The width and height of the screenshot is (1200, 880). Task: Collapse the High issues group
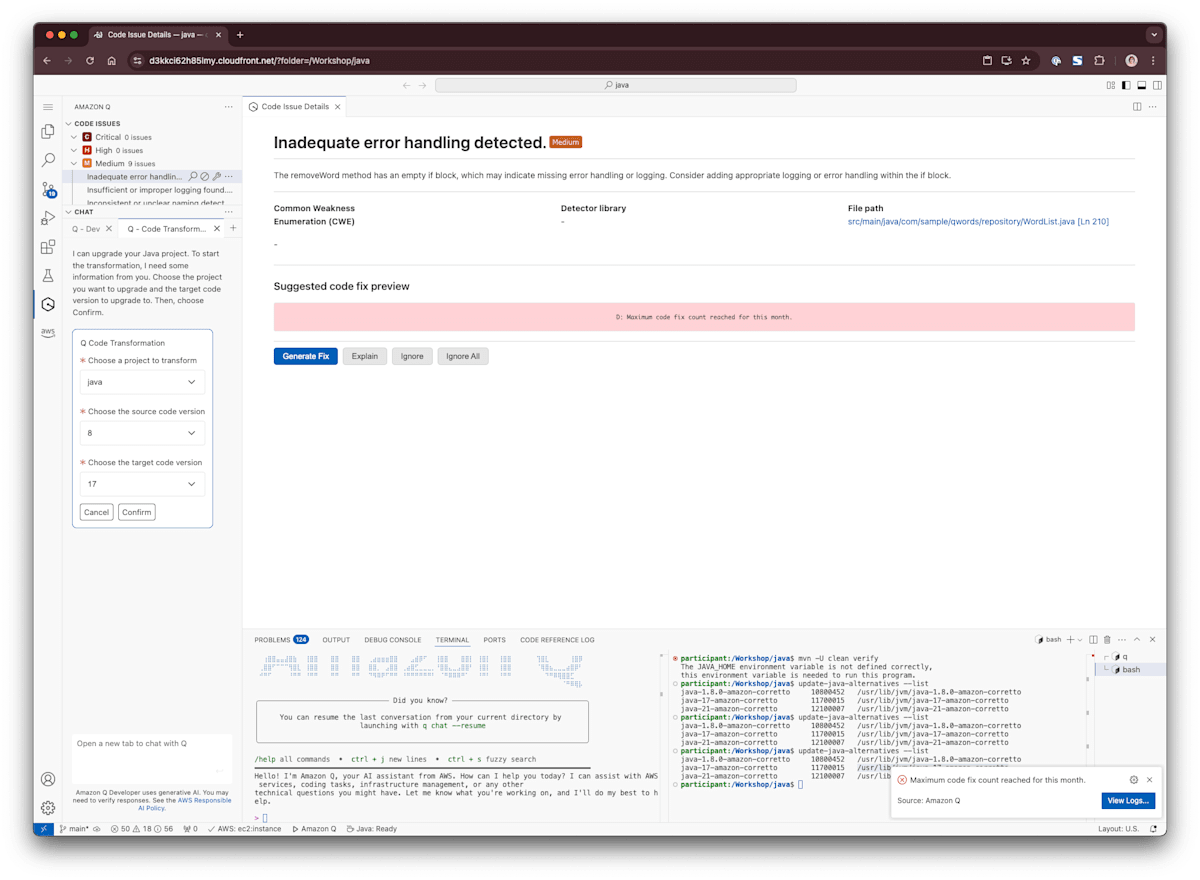(x=74, y=150)
